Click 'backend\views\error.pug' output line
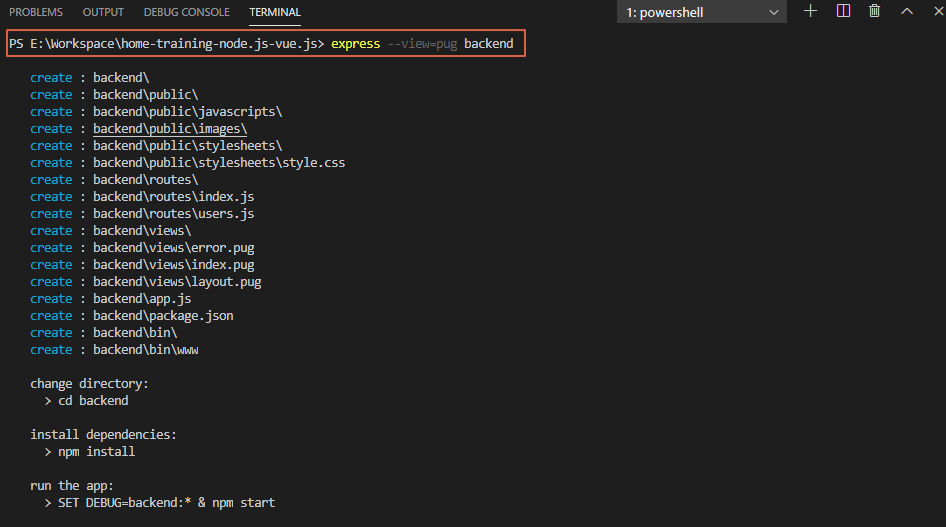This screenshot has width=946, height=527. pos(174,248)
